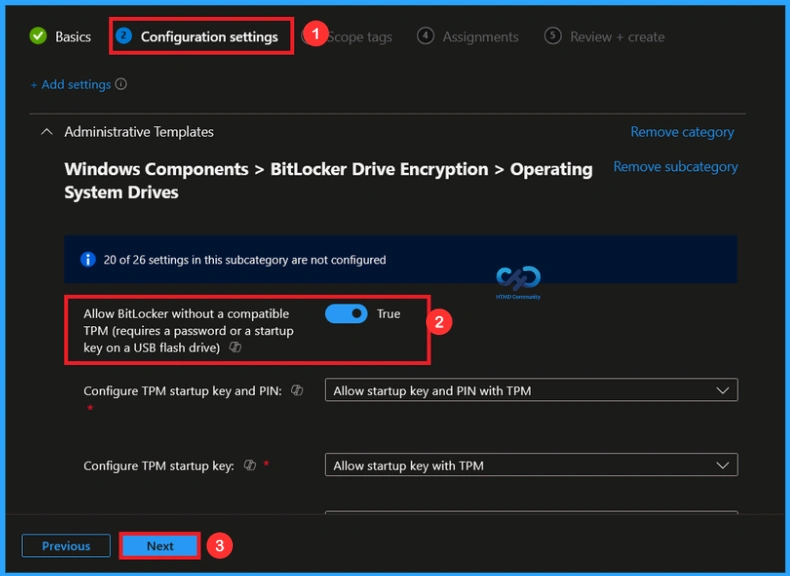Open the Review + create step

[617, 37]
